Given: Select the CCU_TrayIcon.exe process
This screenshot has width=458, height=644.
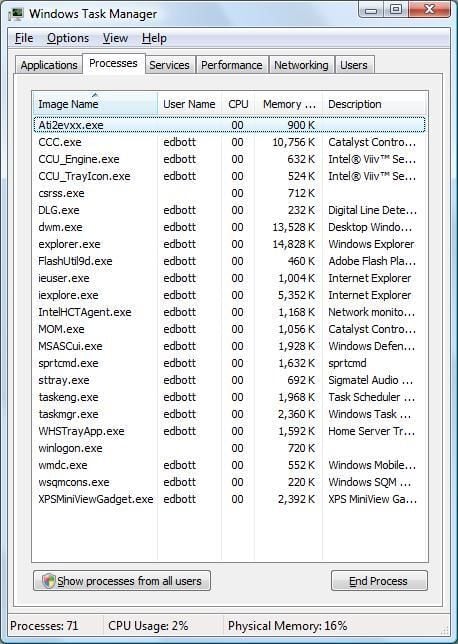Looking at the screenshot, I should click(229, 176).
